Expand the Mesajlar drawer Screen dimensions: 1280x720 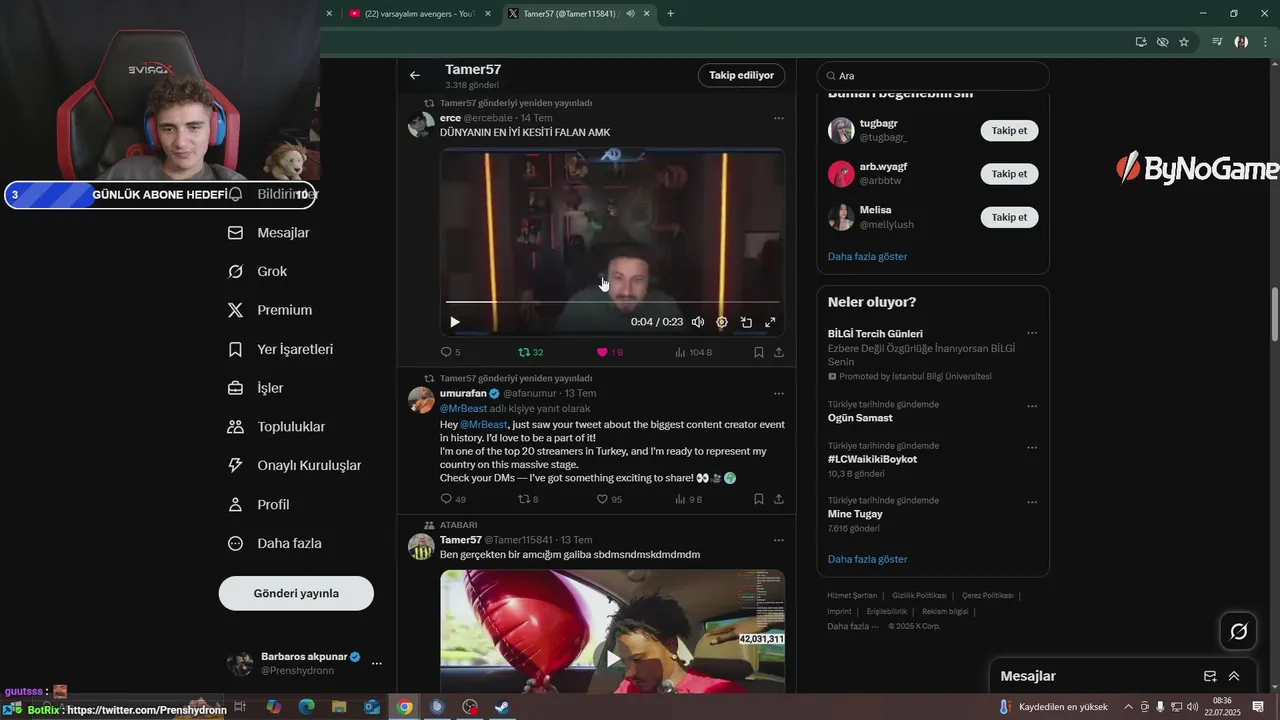click(1234, 676)
